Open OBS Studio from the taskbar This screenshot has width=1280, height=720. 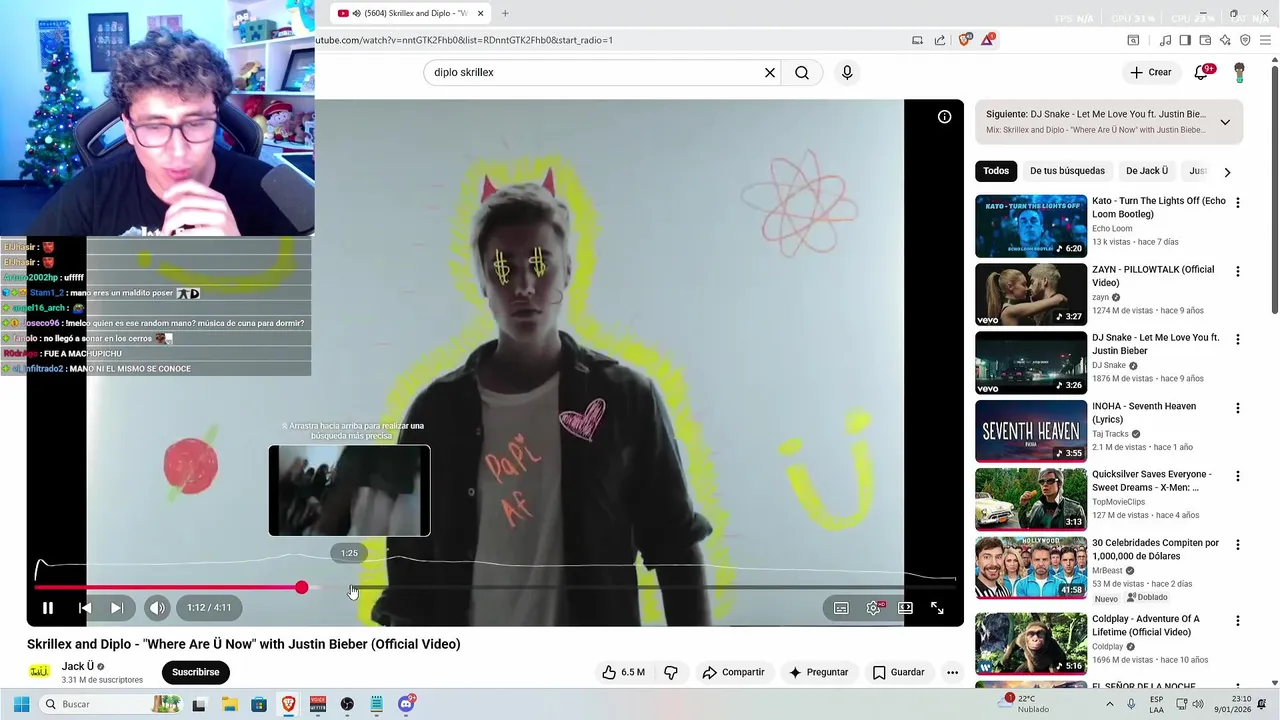tap(347, 704)
